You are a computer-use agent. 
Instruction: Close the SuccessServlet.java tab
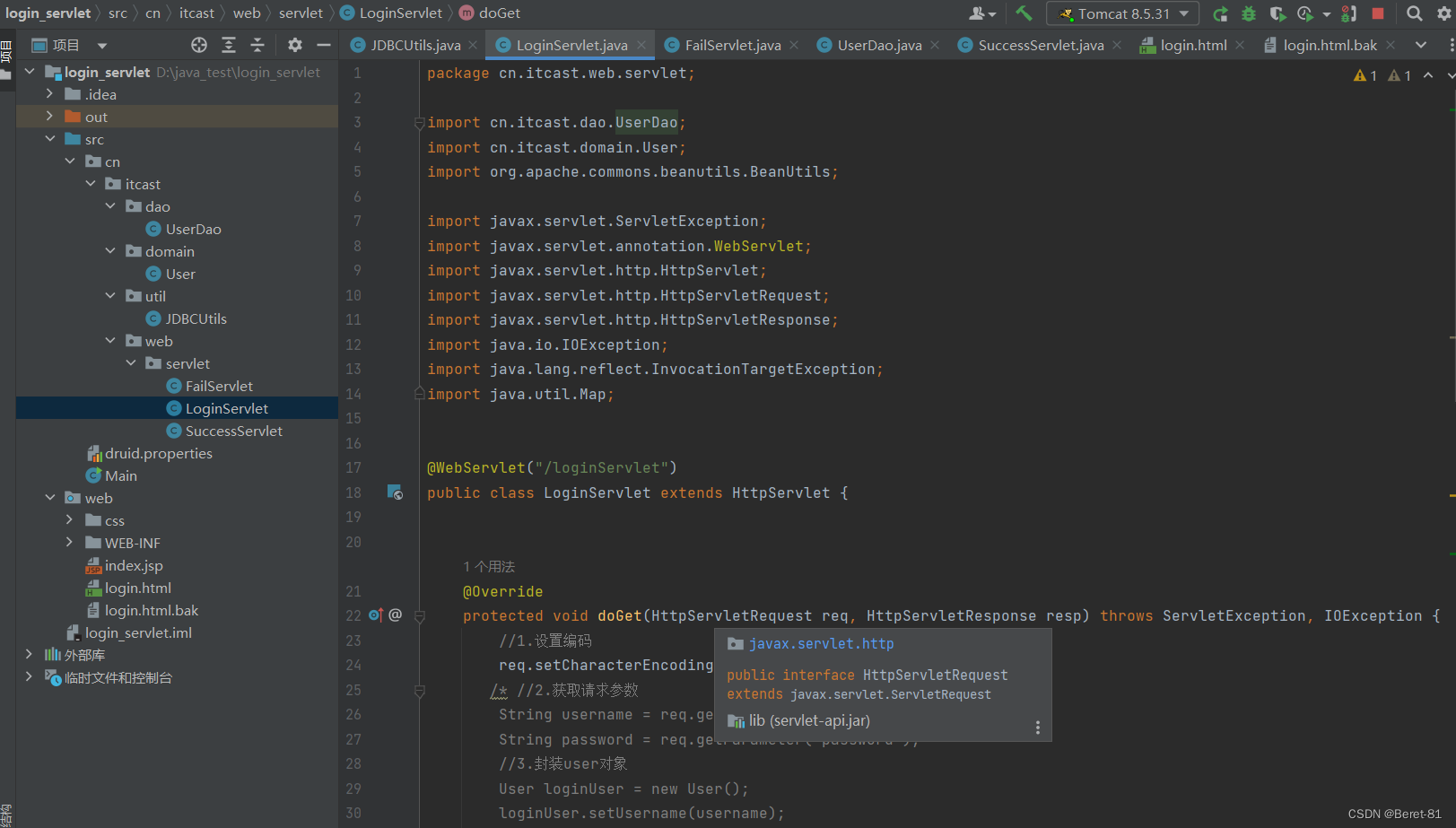point(1117,45)
